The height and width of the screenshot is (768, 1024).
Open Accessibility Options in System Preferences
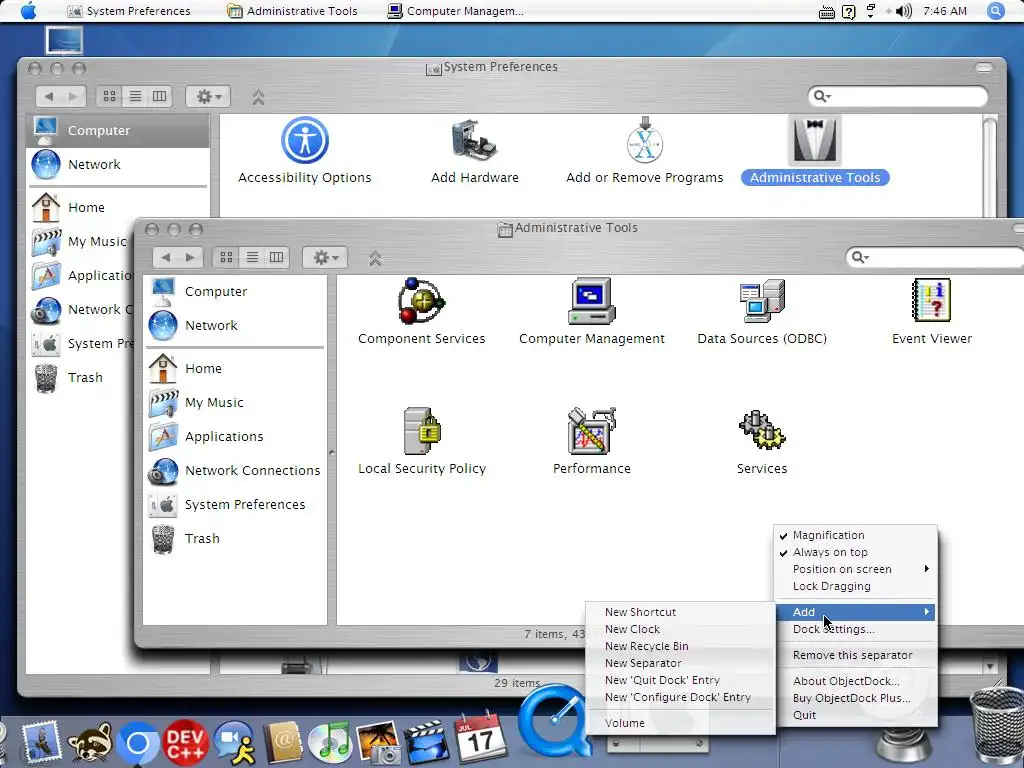point(304,140)
